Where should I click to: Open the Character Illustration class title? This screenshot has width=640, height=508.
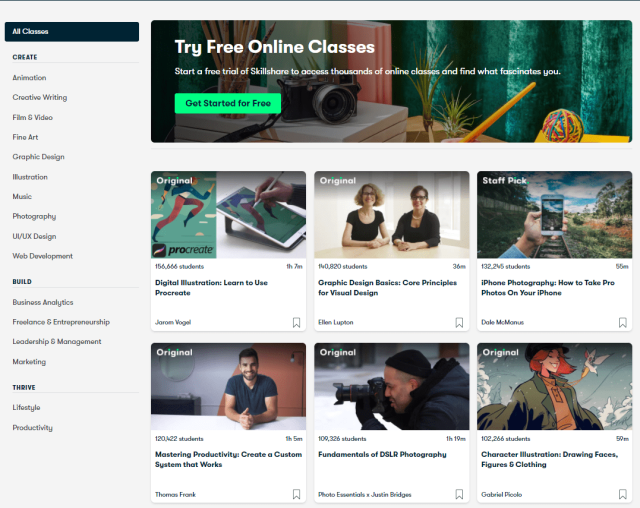[545, 459]
